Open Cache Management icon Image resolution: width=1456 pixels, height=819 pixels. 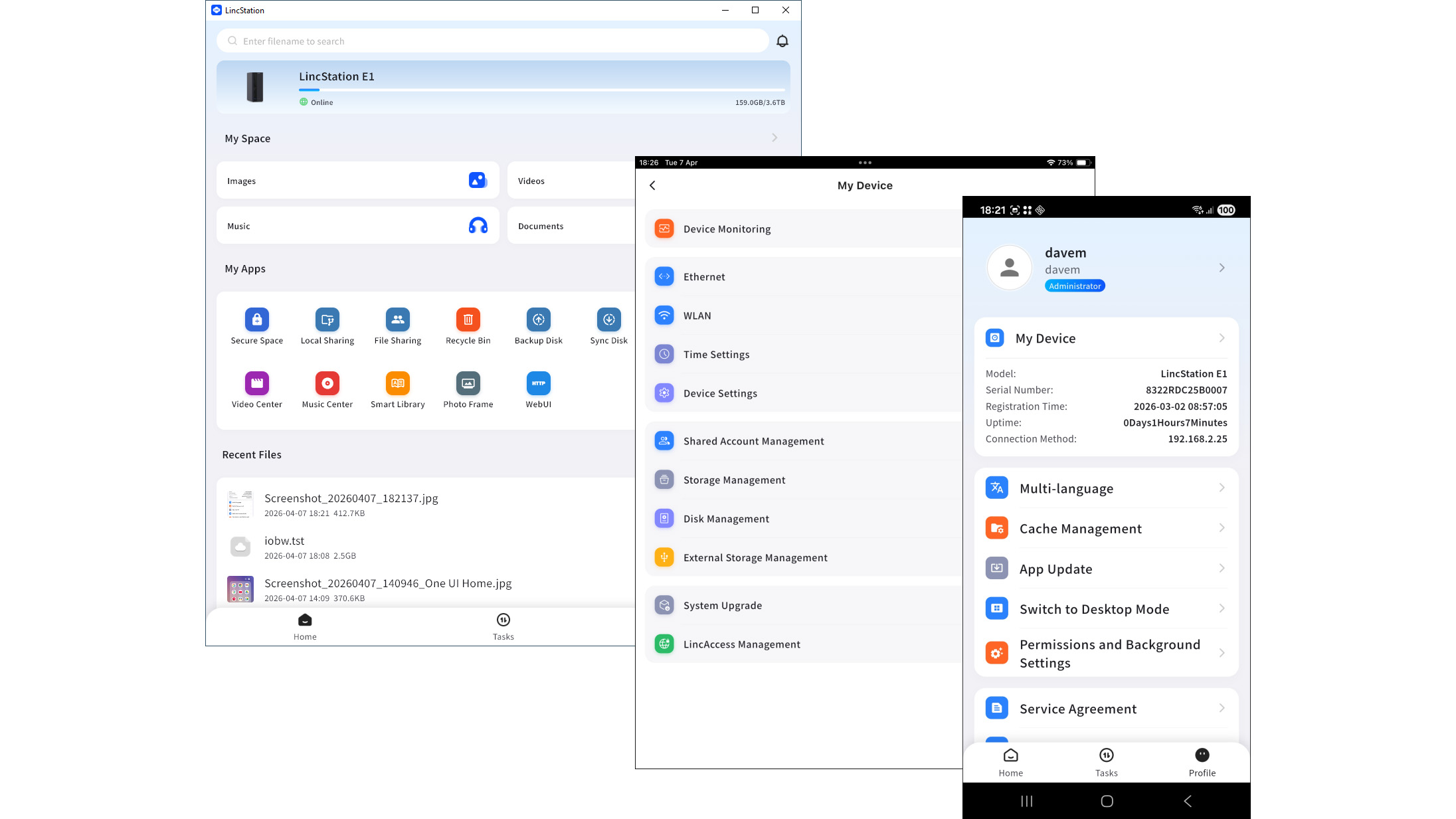pyautogui.click(x=997, y=529)
